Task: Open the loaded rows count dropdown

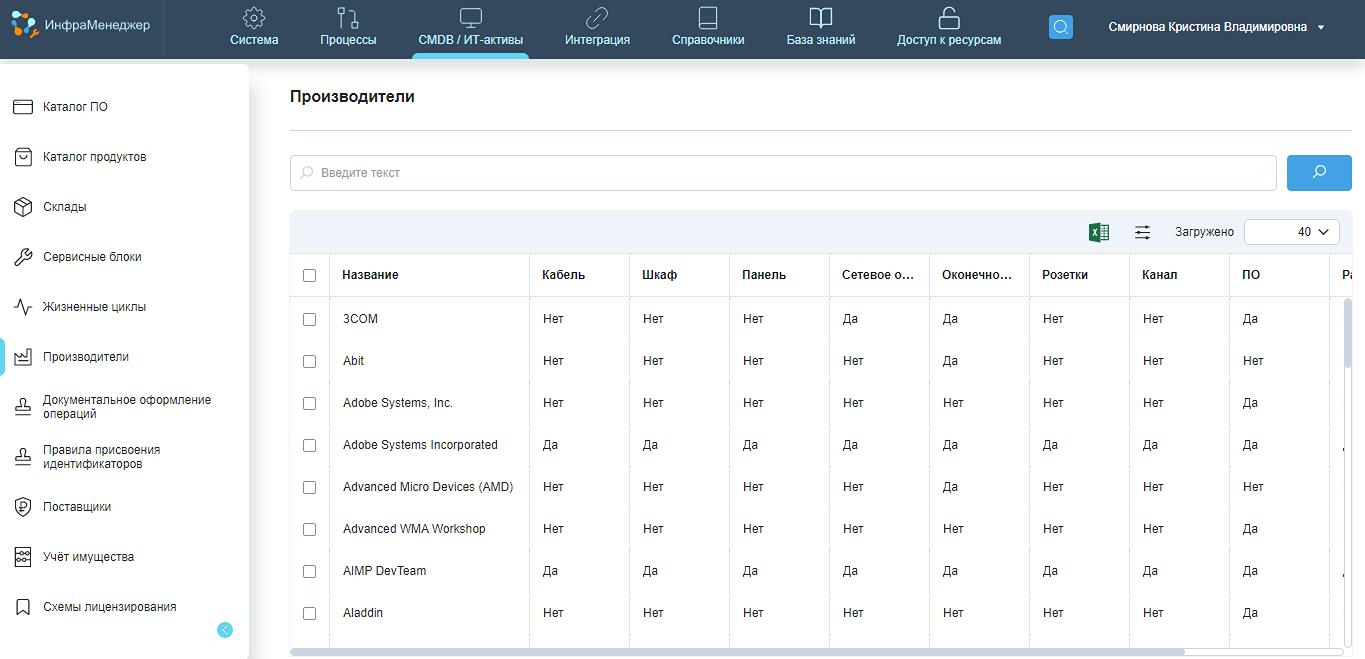Action: tap(1291, 232)
